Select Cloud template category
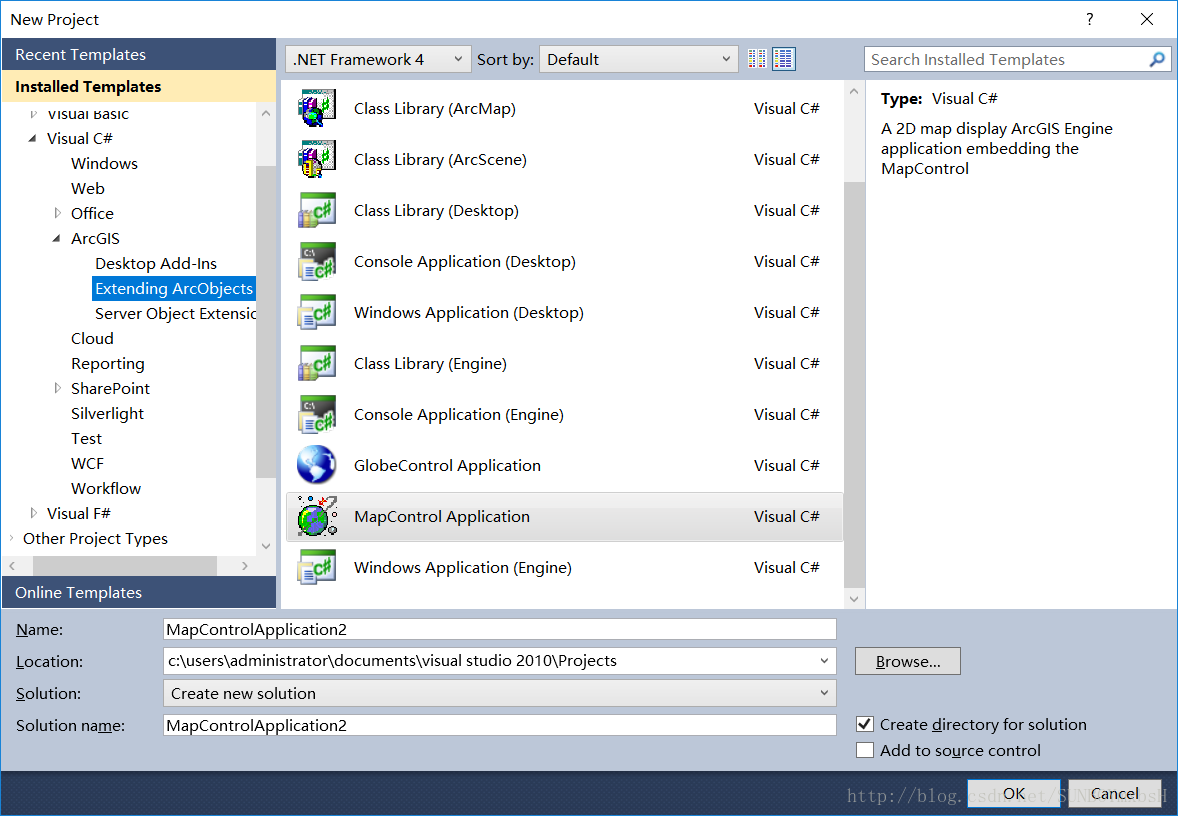 pyautogui.click(x=92, y=338)
